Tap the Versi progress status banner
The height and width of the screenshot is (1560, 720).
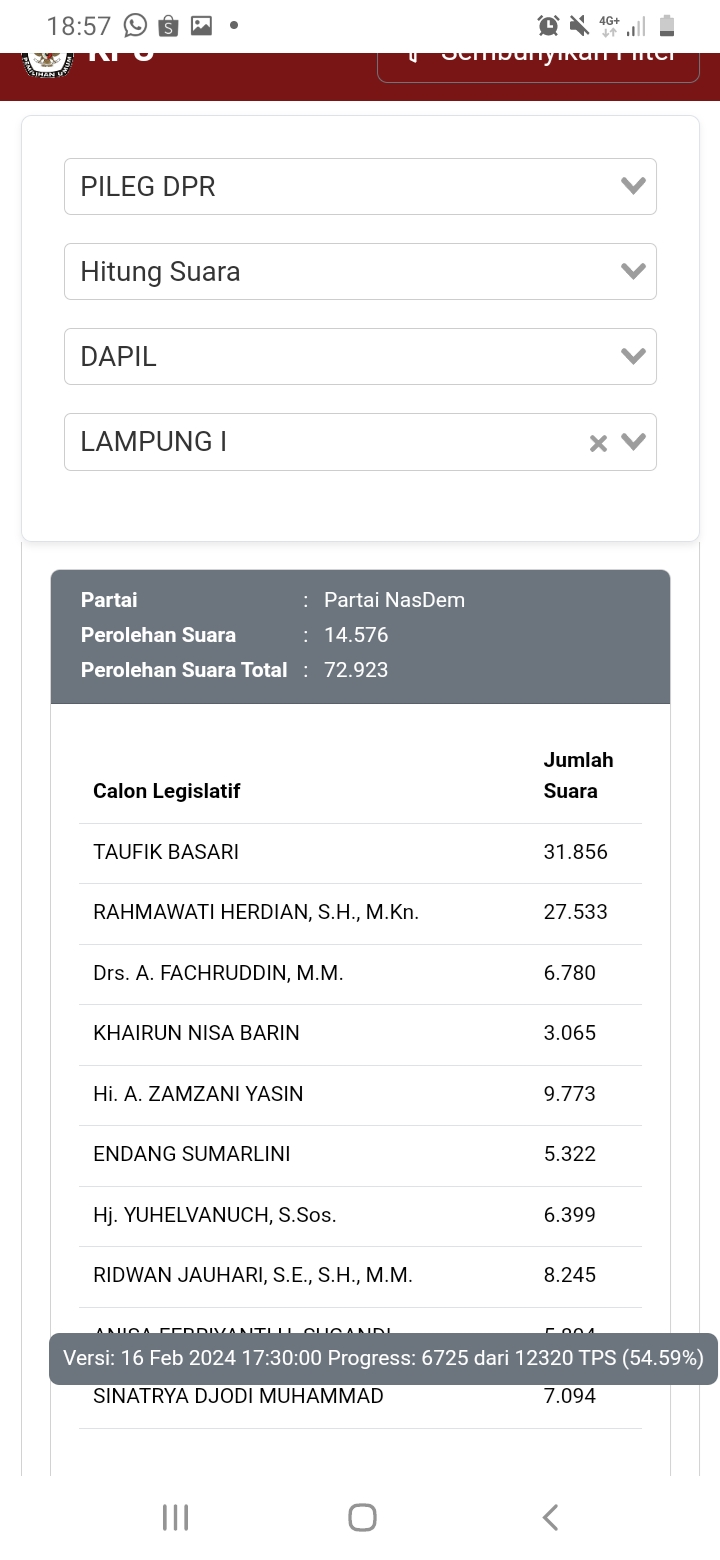[383, 1358]
